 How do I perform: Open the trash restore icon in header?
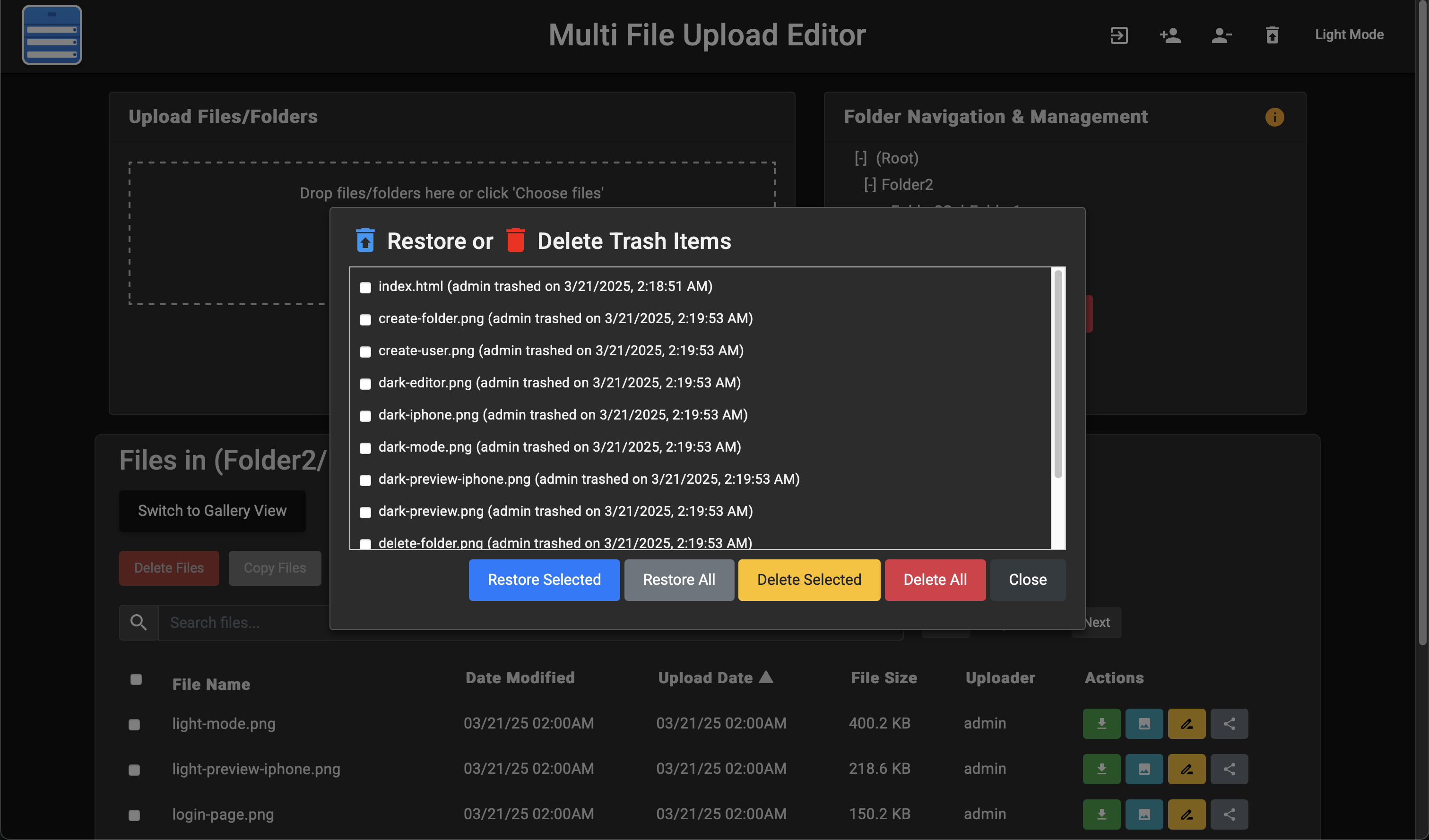(x=1272, y=35)
